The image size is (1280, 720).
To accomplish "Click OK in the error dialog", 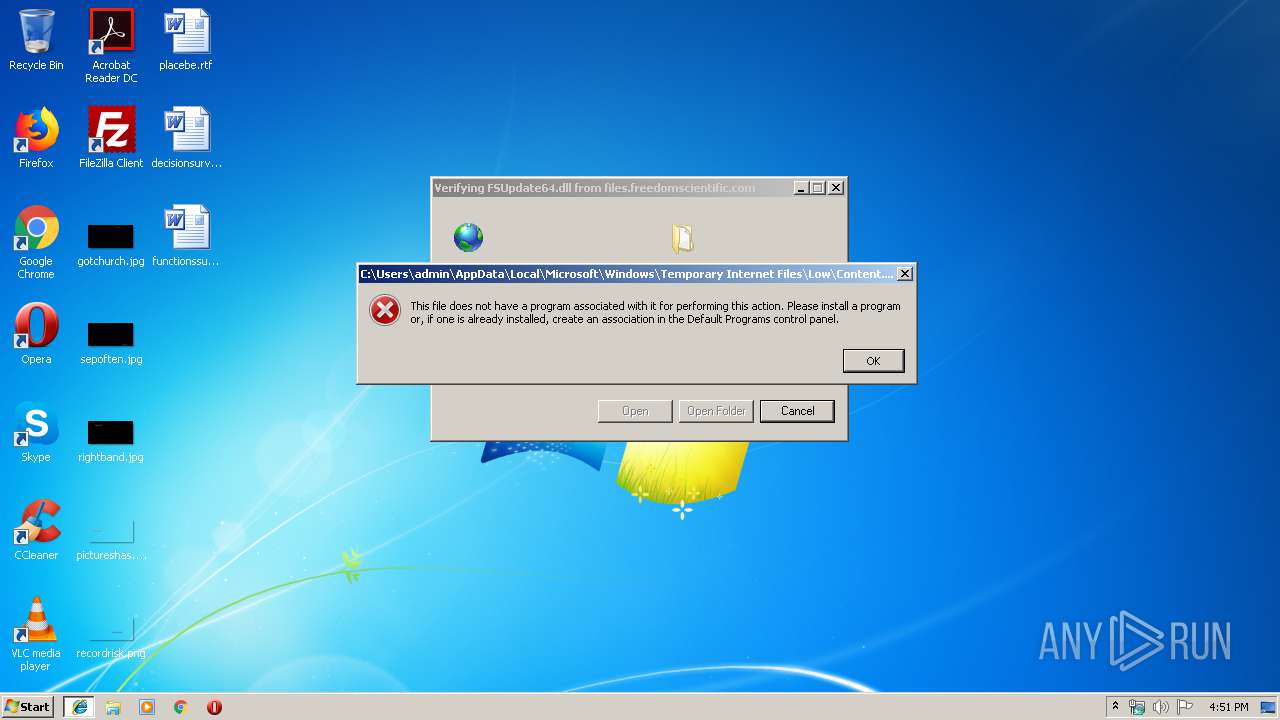I will coord(873,361).
